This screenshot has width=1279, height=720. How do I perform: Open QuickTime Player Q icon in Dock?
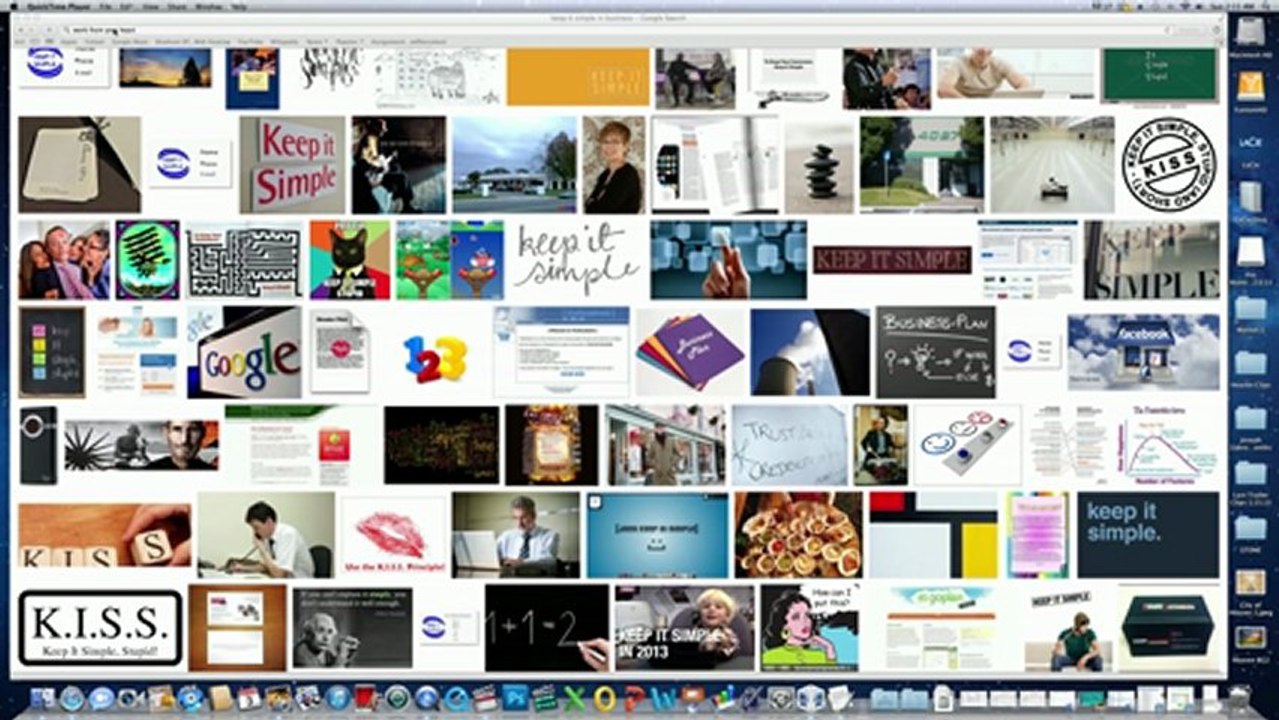point(457,697)
